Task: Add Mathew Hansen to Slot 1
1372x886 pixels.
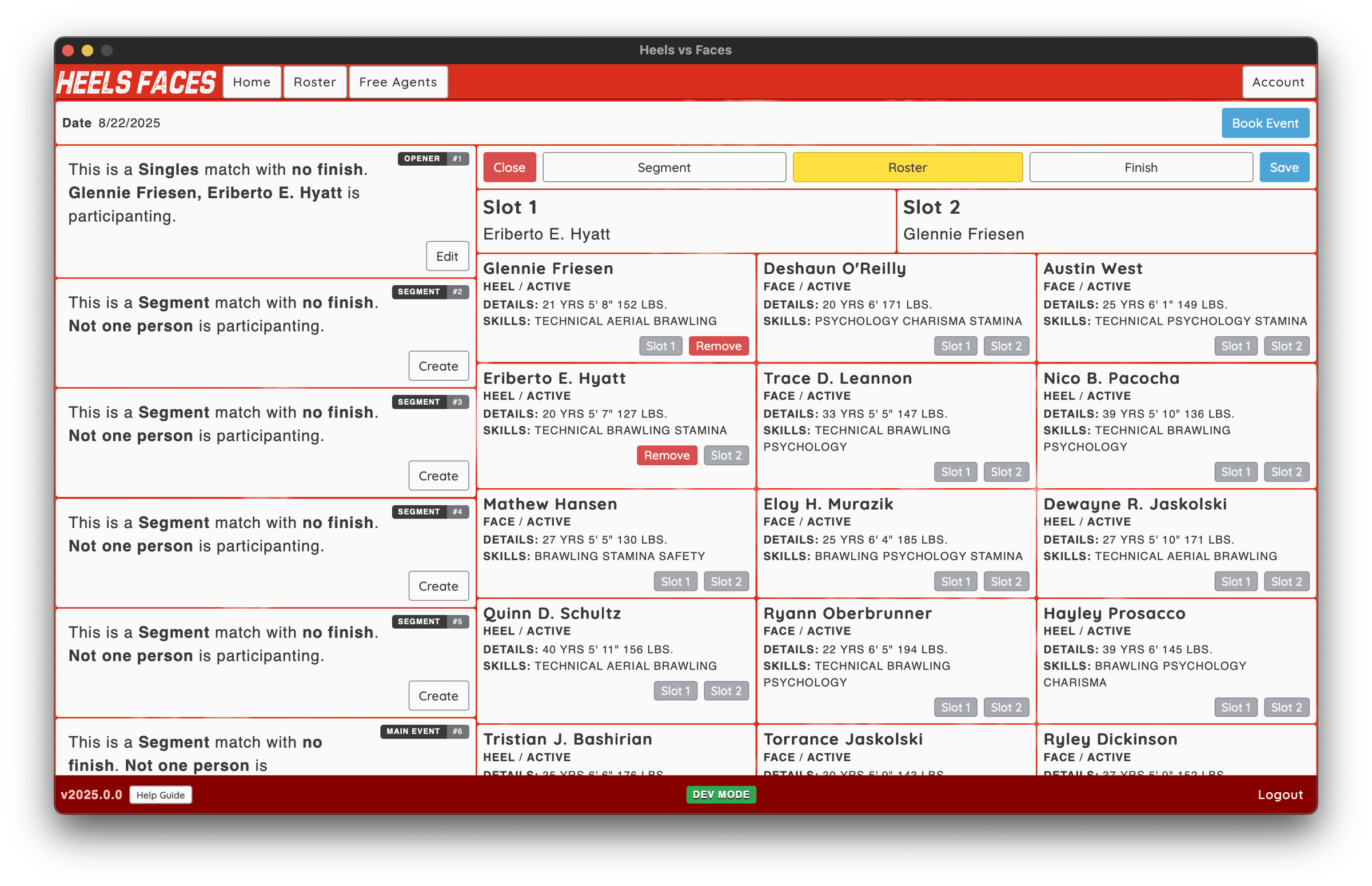Action: coord(675,581)
